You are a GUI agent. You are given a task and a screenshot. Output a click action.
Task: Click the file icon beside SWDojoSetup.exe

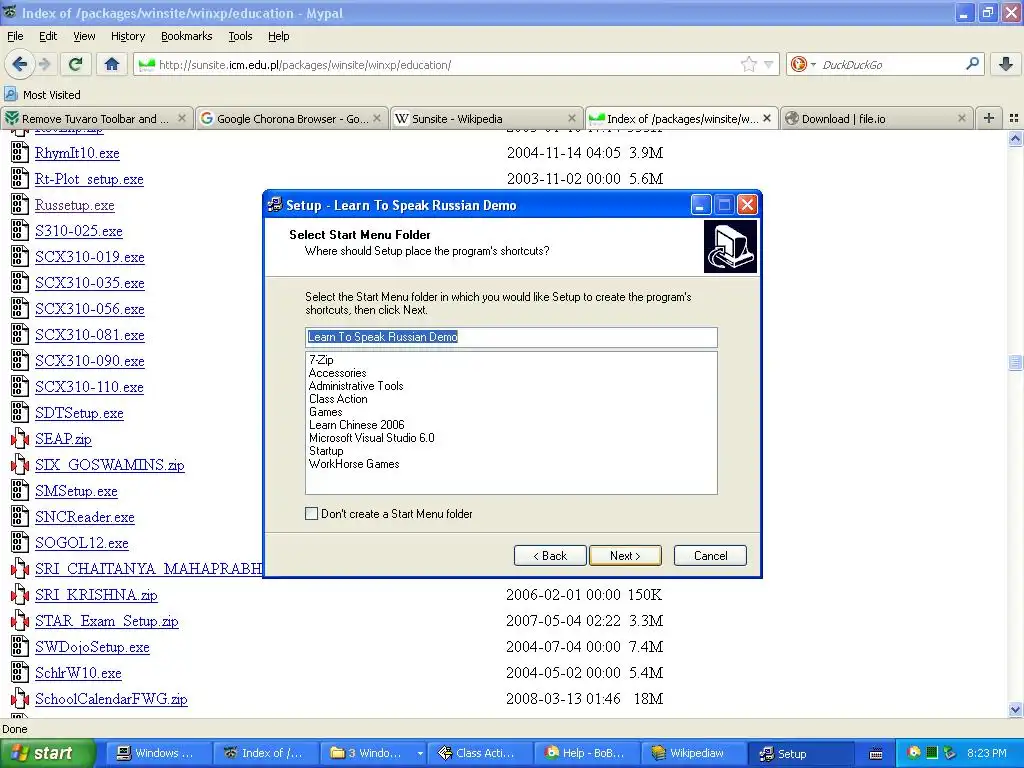(20, 647)
